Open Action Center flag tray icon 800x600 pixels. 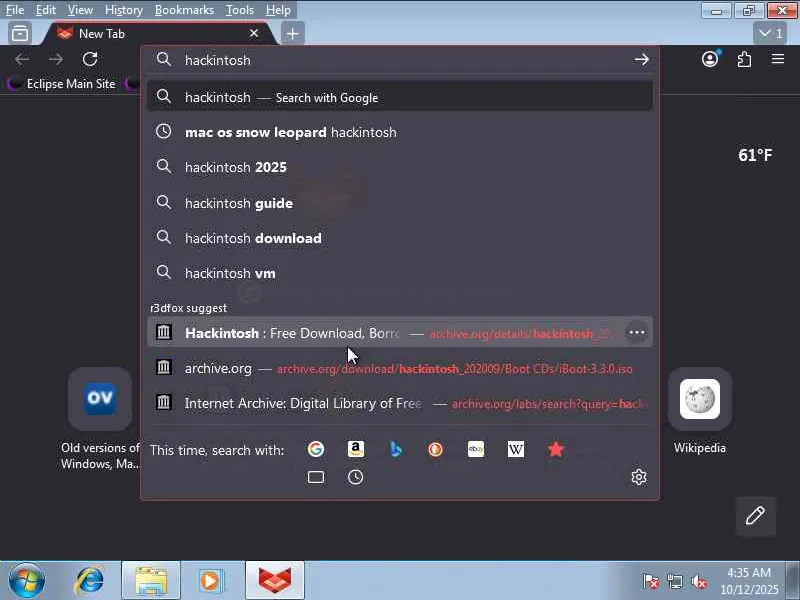click(651, 581)
